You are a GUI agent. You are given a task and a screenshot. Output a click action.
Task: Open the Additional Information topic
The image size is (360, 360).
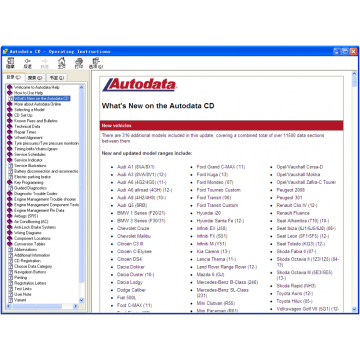[x=32, y=255]
